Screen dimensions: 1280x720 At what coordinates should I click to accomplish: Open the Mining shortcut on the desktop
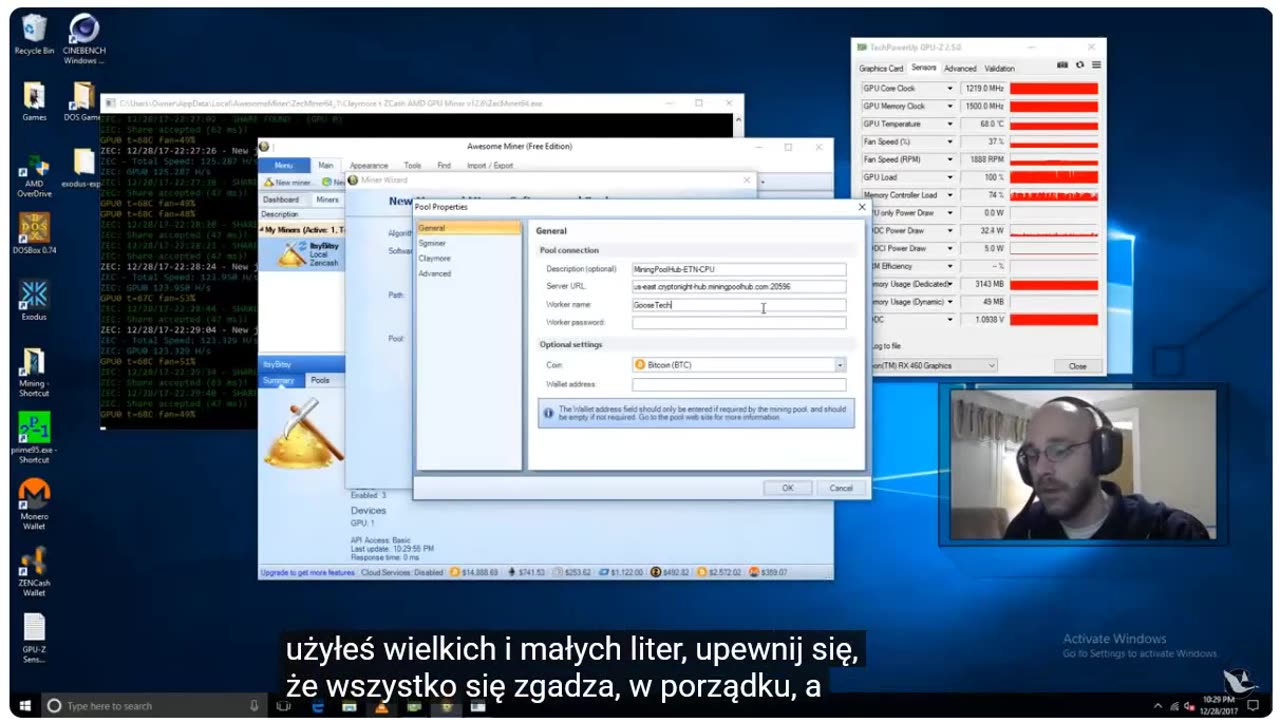[x=34, y=372]
